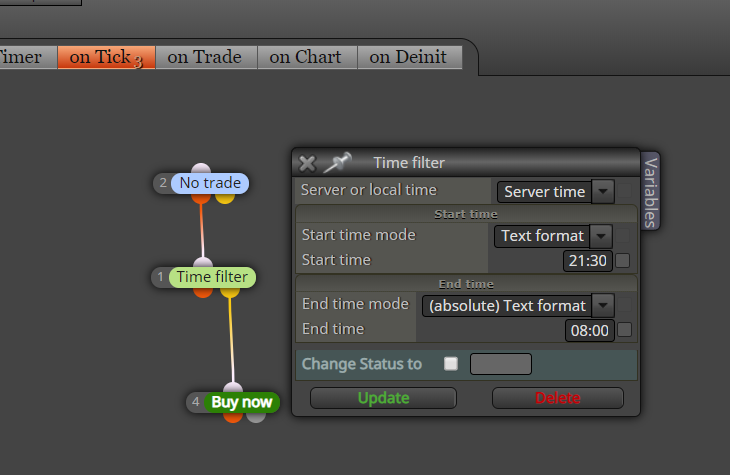The height and width of the screenshot is (475, 730).
Task: Click the top input connector of Time filter block
Action: (203, 262)
